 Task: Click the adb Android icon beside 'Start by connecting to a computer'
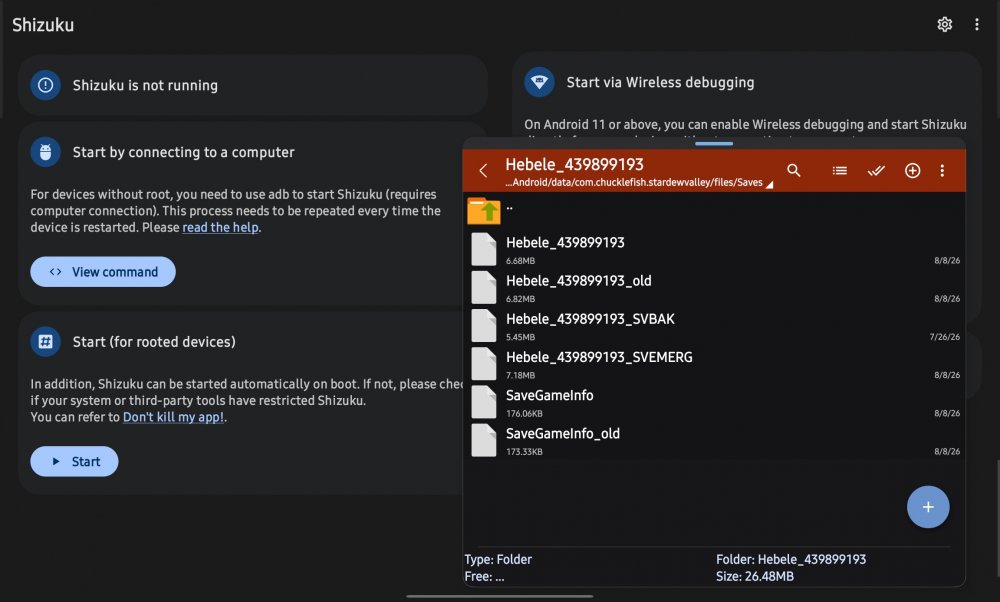(x=45, y=152)
